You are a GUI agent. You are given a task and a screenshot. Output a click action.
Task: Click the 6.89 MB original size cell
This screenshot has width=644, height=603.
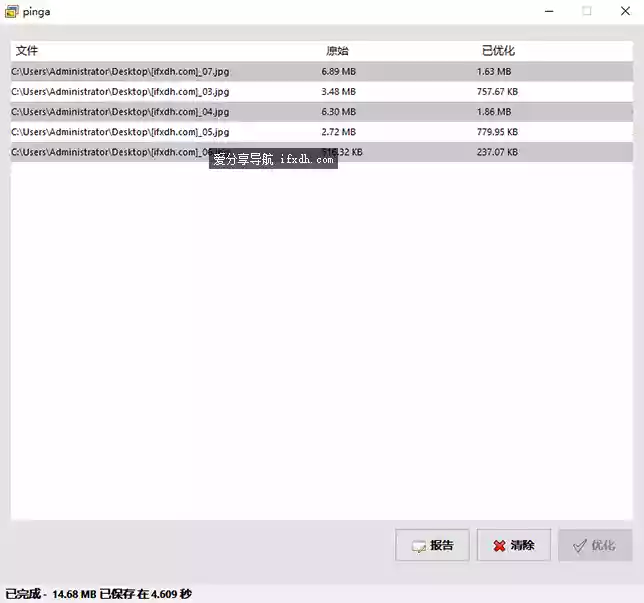(338, 71)
